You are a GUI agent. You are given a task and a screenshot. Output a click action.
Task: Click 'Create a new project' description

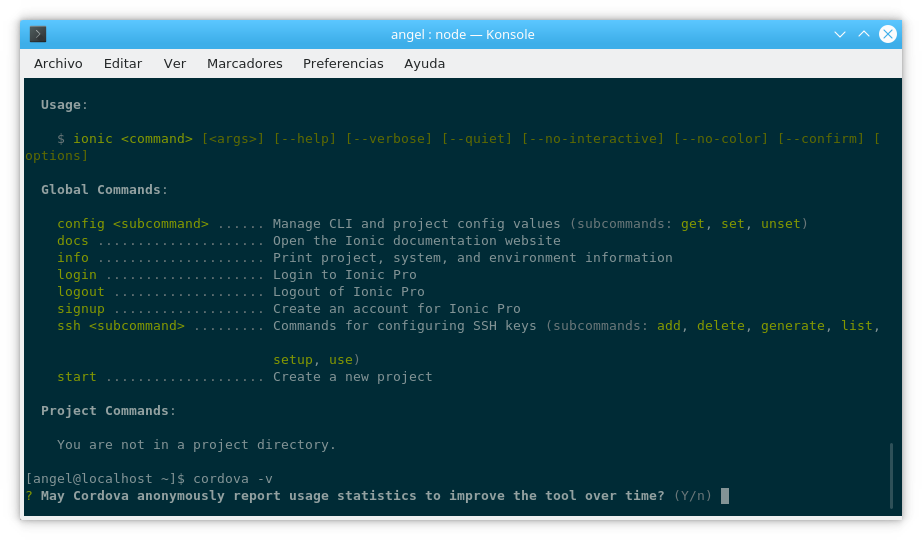[353, 376]
